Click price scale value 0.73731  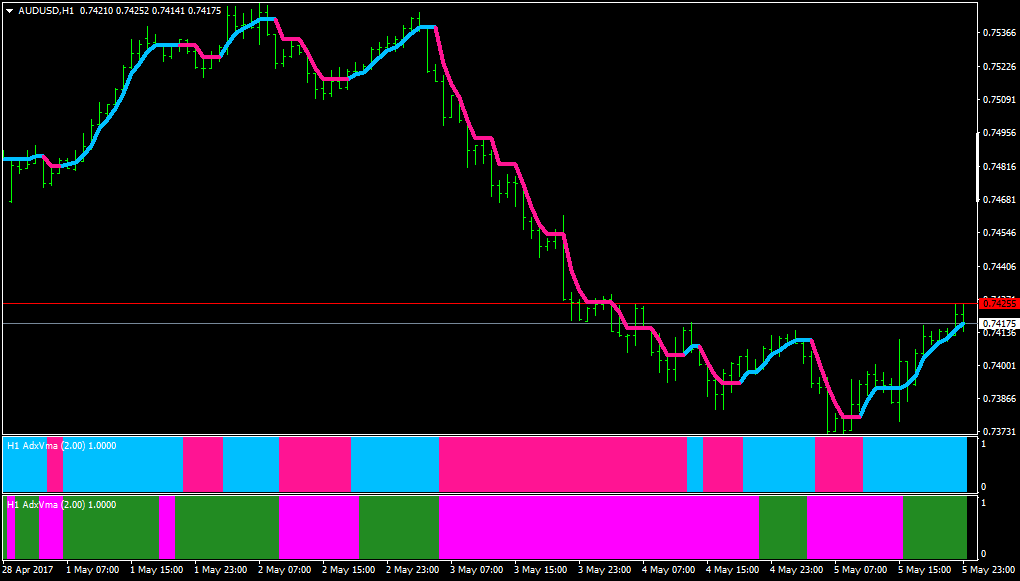point(1000,432)
